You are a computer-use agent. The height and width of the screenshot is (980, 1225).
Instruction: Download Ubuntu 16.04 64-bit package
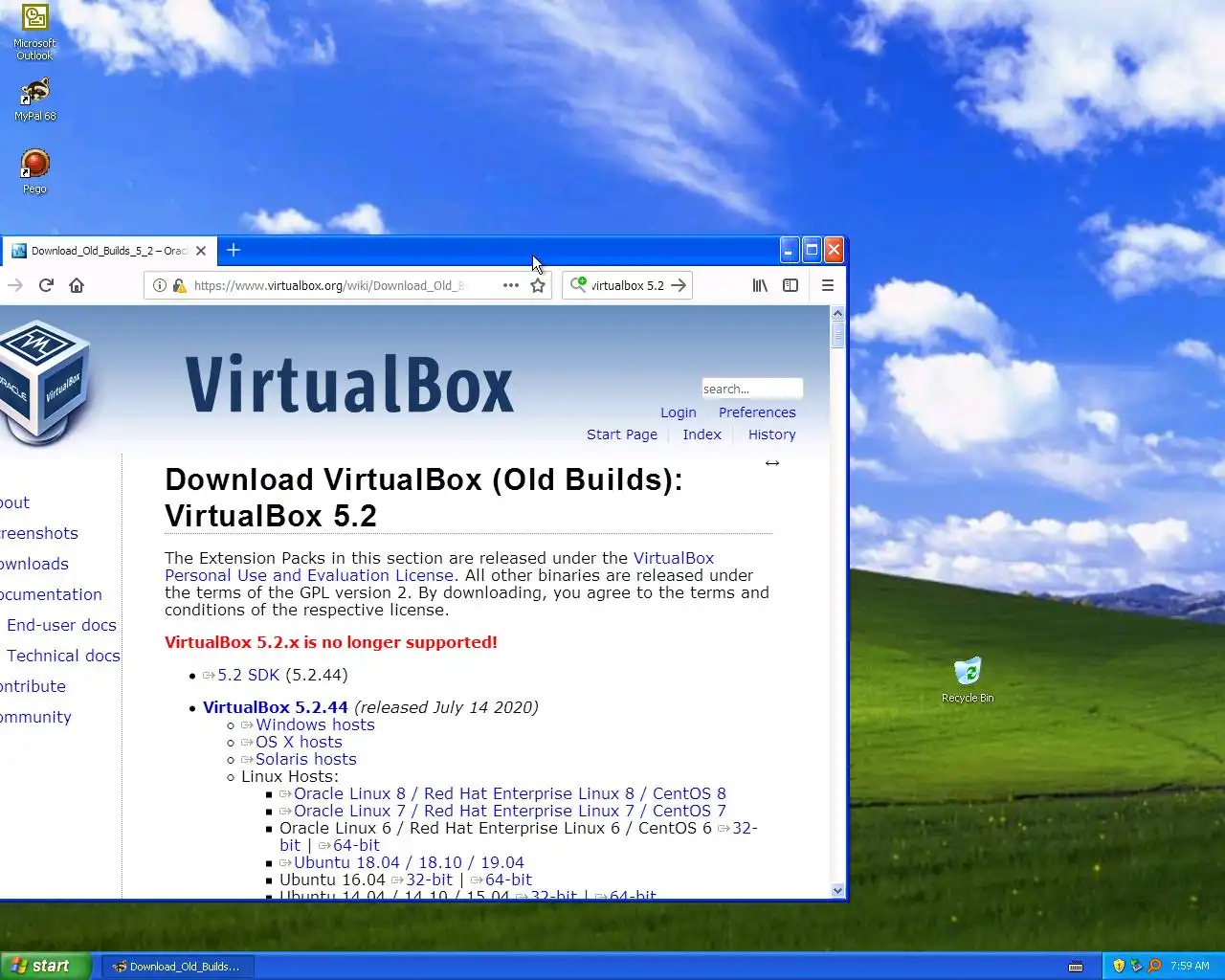[508, 880]
